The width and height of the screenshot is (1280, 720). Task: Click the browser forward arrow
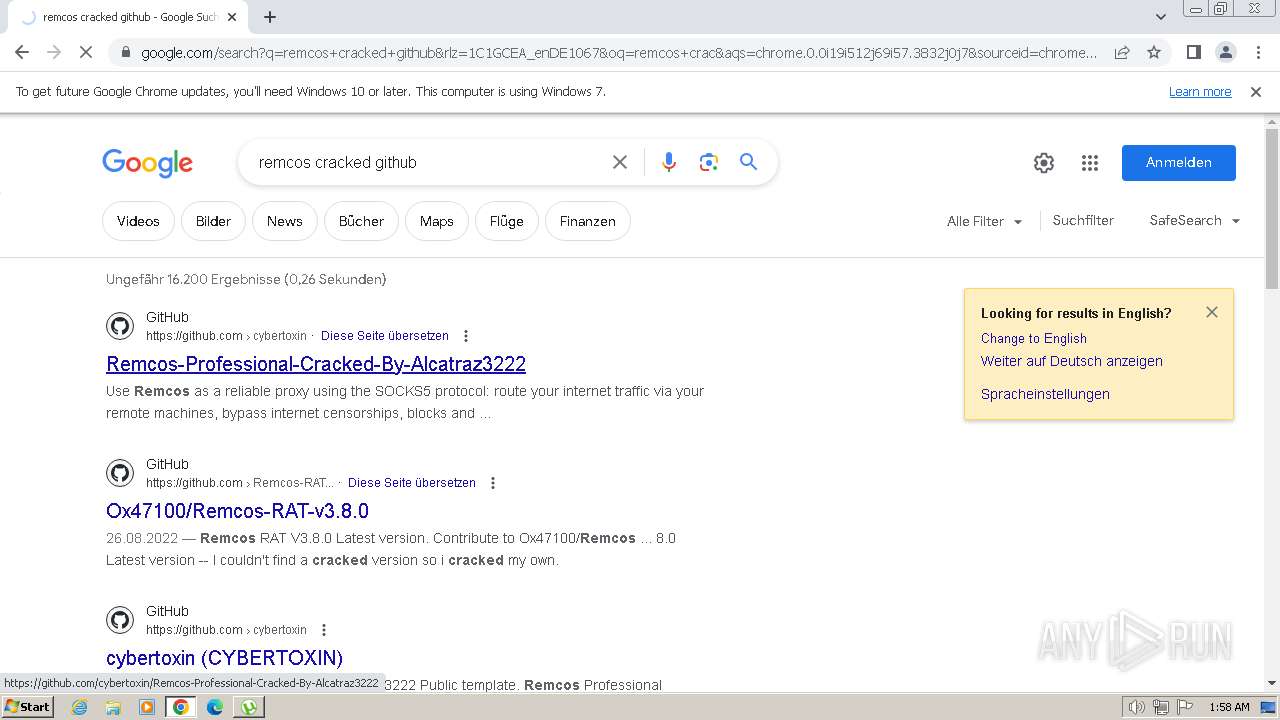54,52
